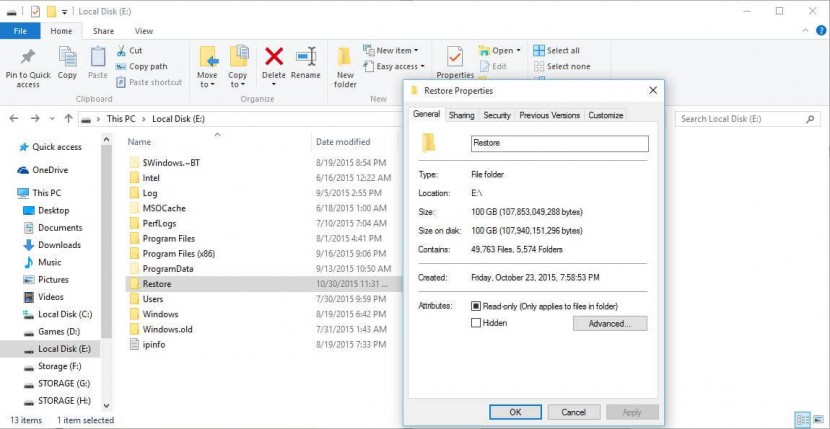Go forward with the Forward arrow
This screenshot has height=429, width=830.
pos(35,119)
